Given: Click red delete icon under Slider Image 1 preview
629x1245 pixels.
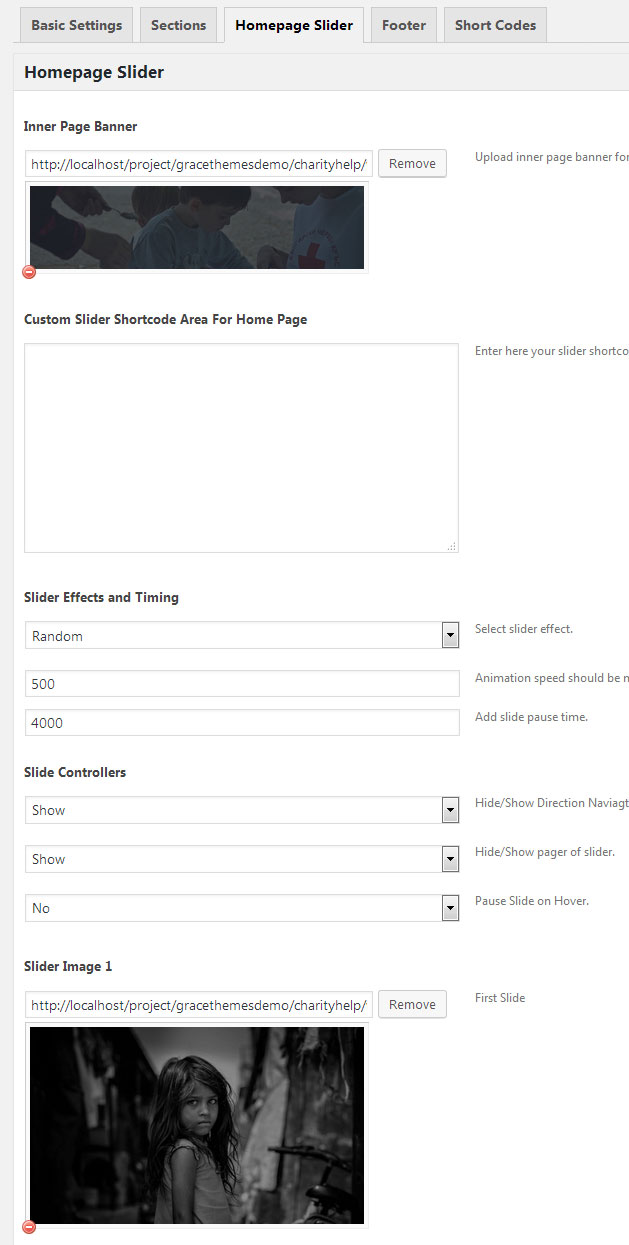Looking at the screenshot, I should pyautogui.click(x=29, y=1227).
